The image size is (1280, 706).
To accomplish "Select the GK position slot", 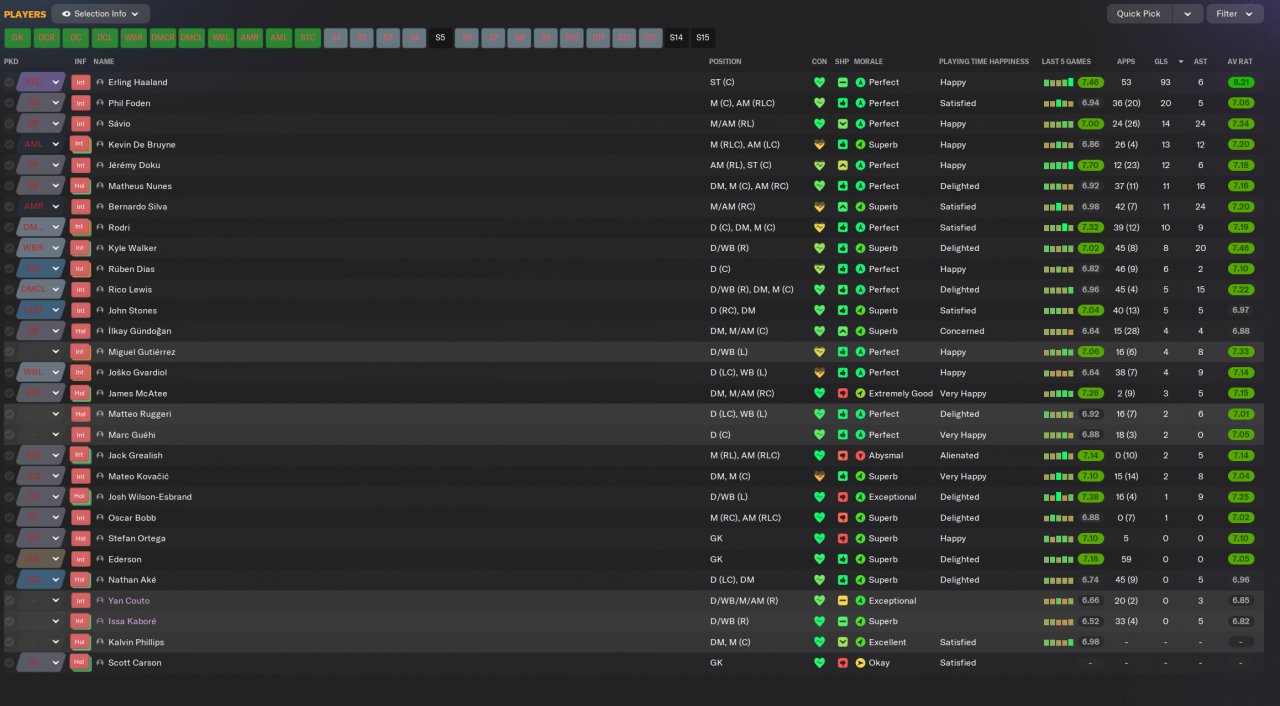I will (x=17, y=38).
